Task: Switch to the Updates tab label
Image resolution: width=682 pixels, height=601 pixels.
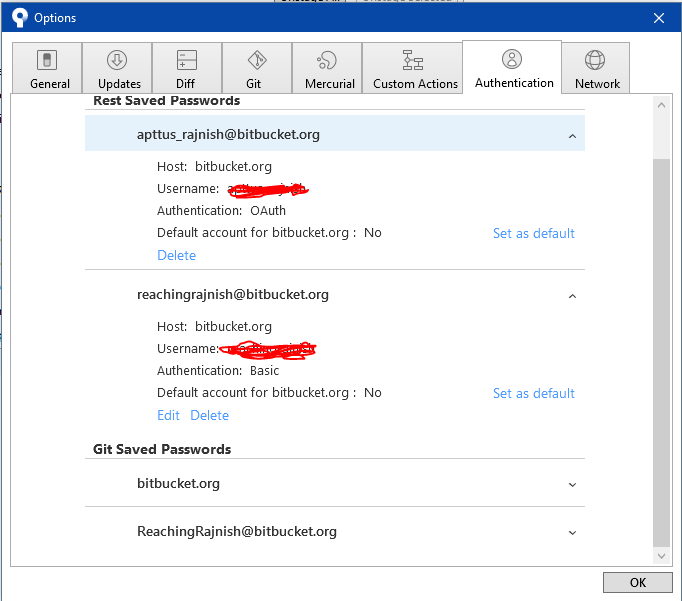Action: (119, 83)
